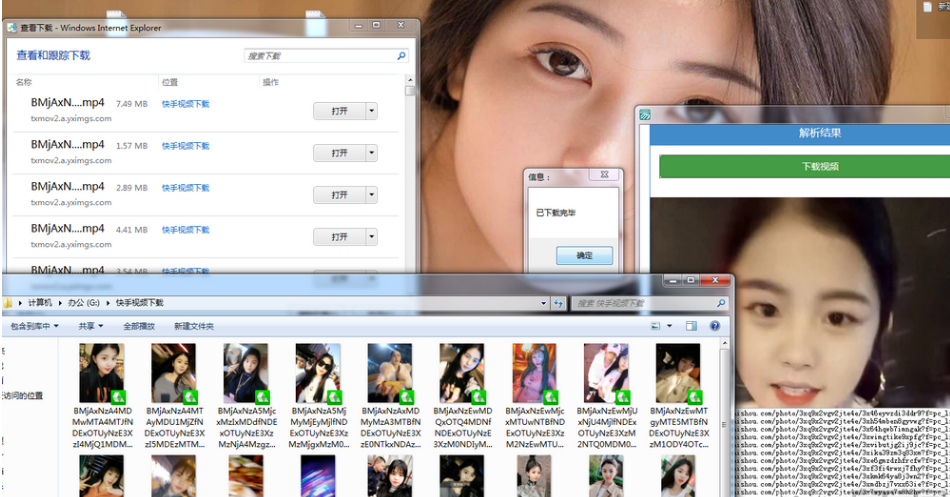The width and height of the screenshot is (950, 497).
Task: Click the blue help icon in Explorer
Action: [x=715, y=326]
